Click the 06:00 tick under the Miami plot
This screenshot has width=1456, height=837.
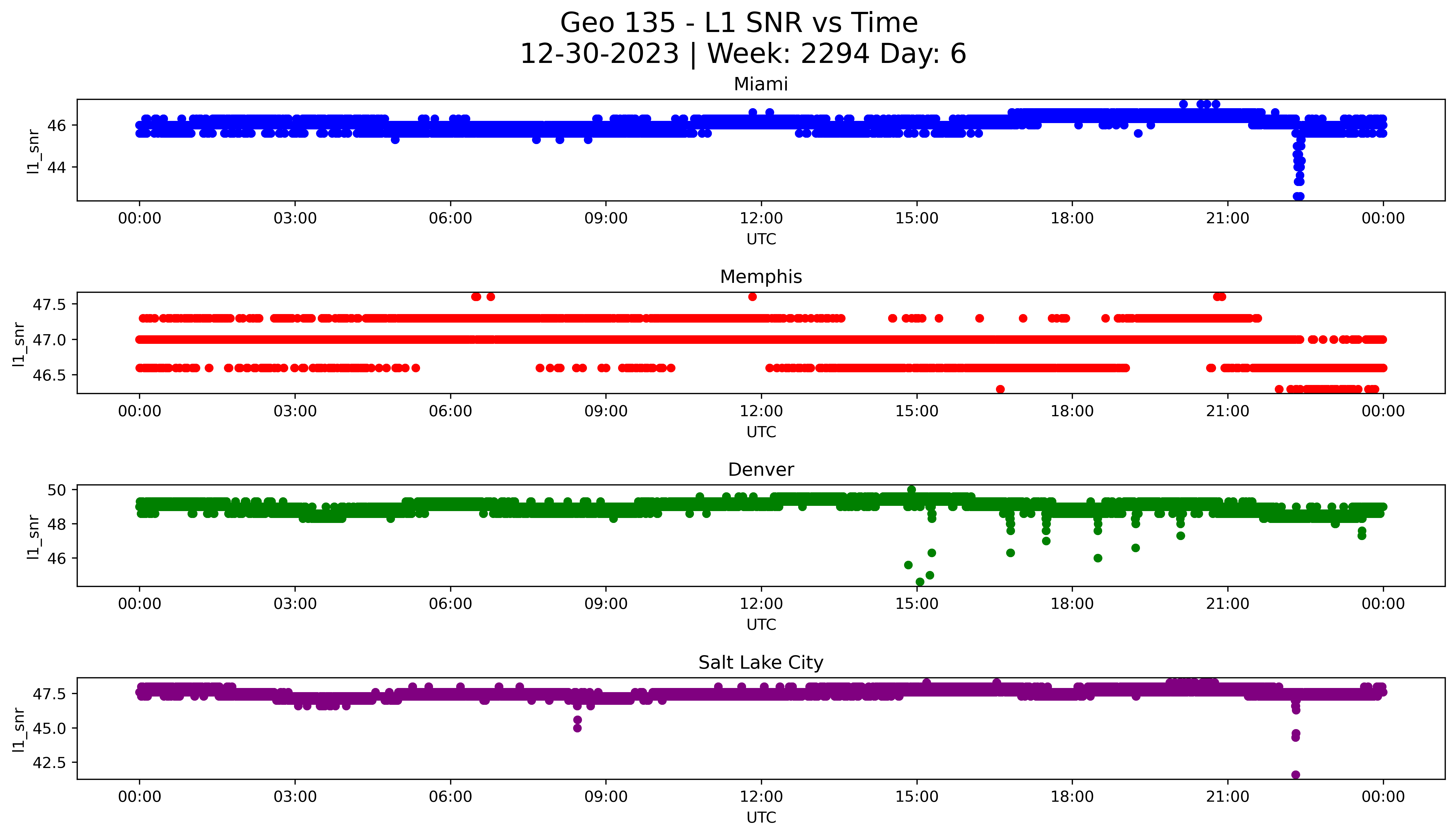click(x=450, y=219)
